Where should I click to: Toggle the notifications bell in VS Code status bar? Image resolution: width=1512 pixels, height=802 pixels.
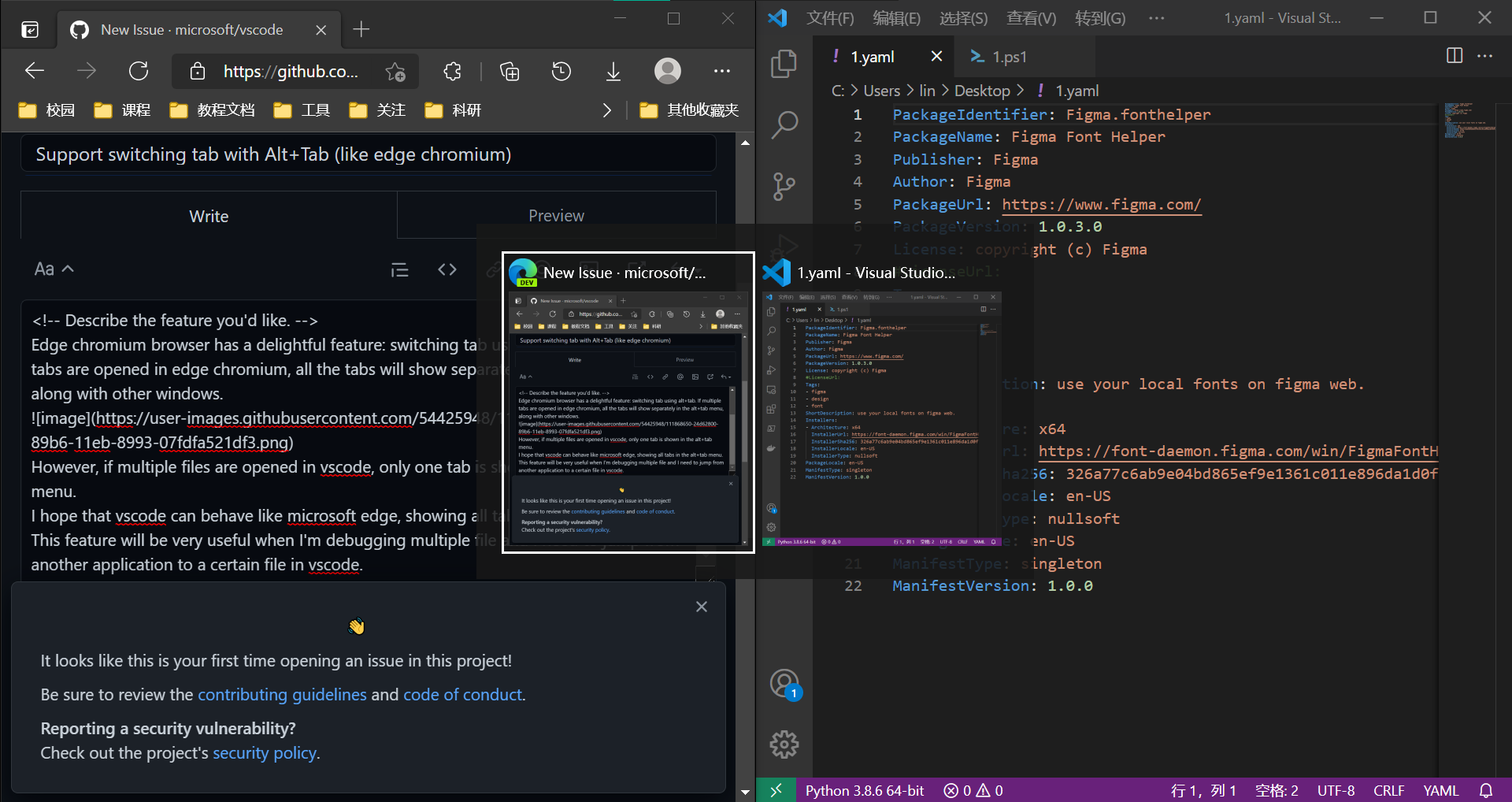(1487, 790)
